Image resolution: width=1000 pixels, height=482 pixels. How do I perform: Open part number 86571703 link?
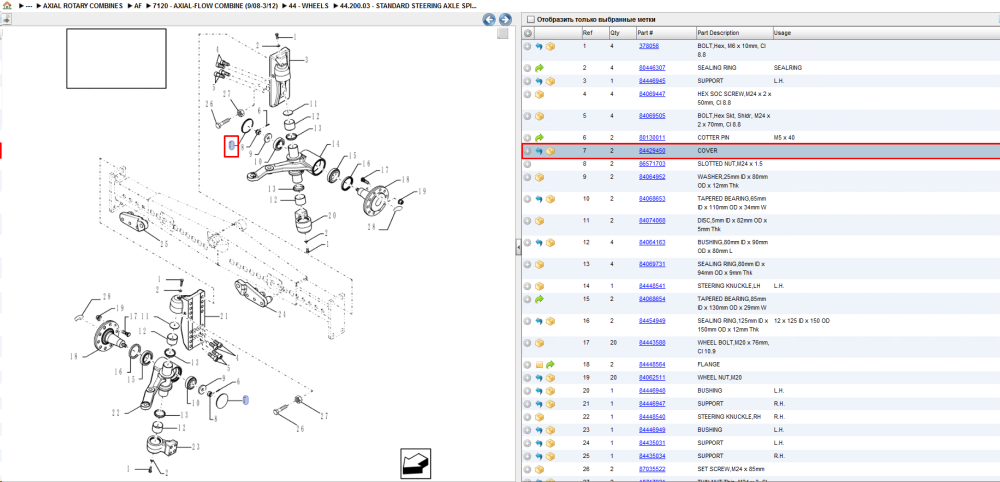[652, 164]
